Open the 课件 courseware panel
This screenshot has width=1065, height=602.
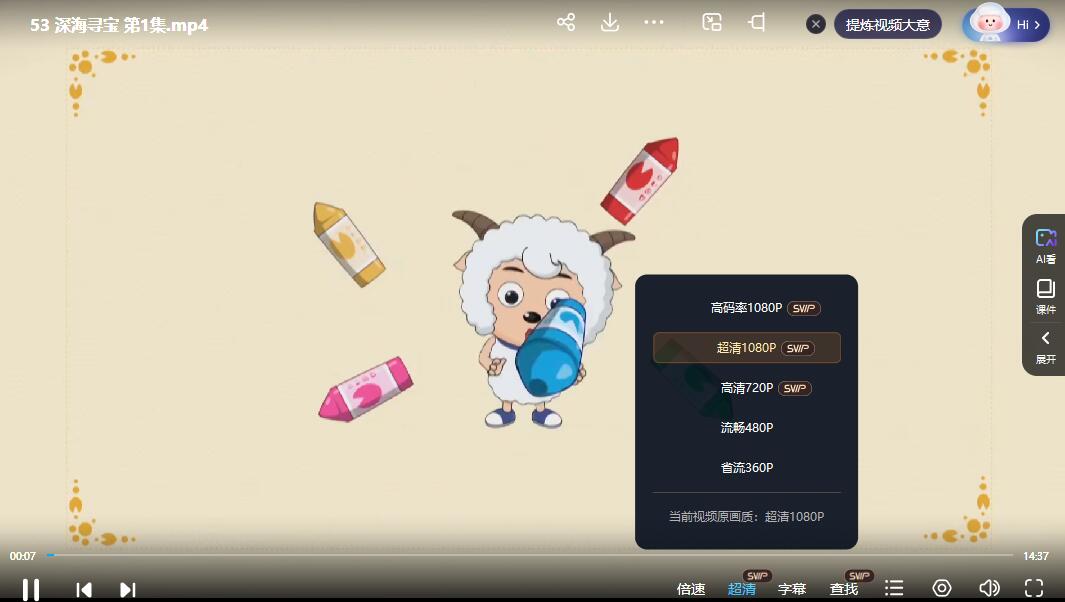(1045, 296)
